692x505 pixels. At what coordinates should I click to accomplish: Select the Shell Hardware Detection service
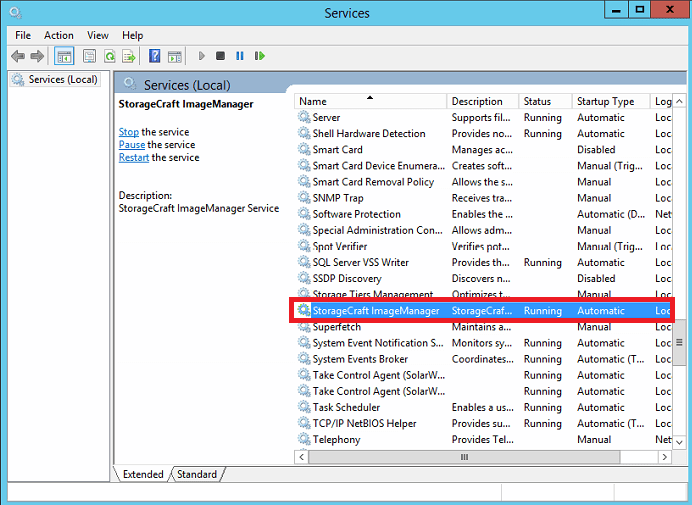tap(483, 133)
